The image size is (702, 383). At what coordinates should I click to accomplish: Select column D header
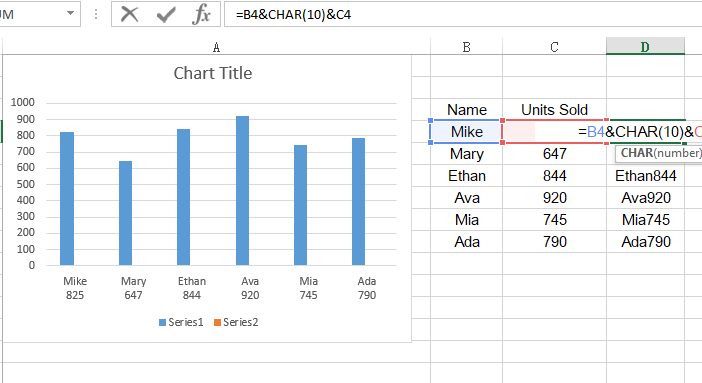[x=645, y=46]
